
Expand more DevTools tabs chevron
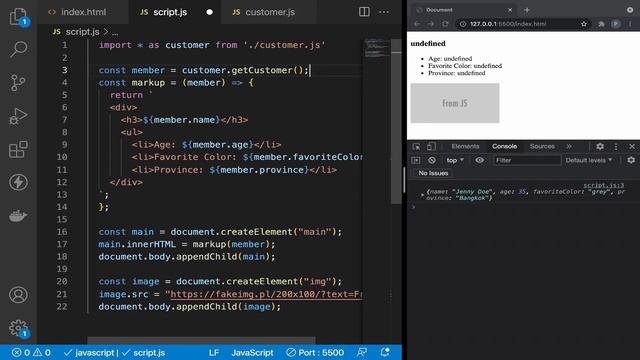[x=569, y=147]
